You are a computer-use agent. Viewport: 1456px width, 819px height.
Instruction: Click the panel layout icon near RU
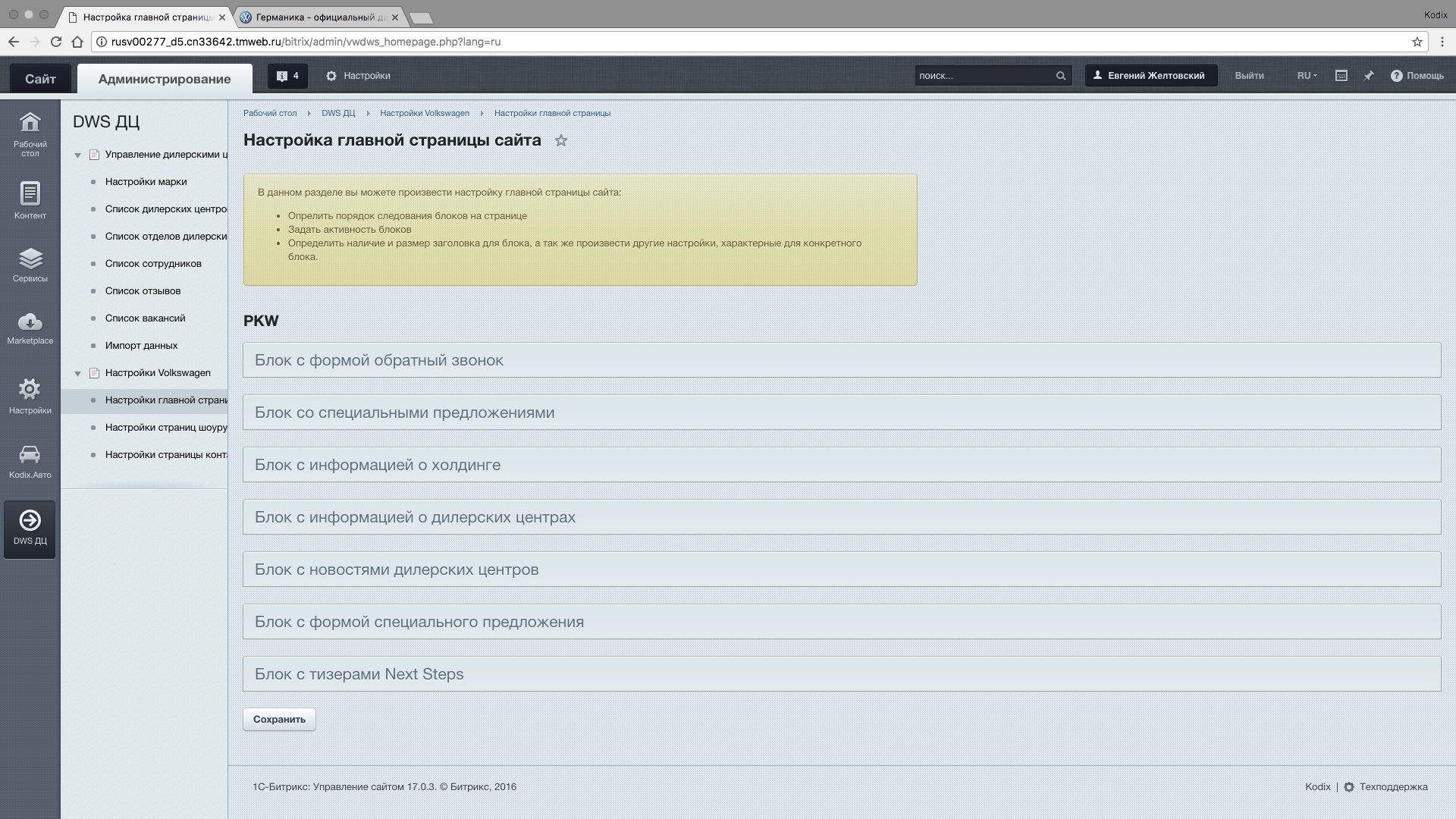pyautogui.click(x=1341, y=76)
